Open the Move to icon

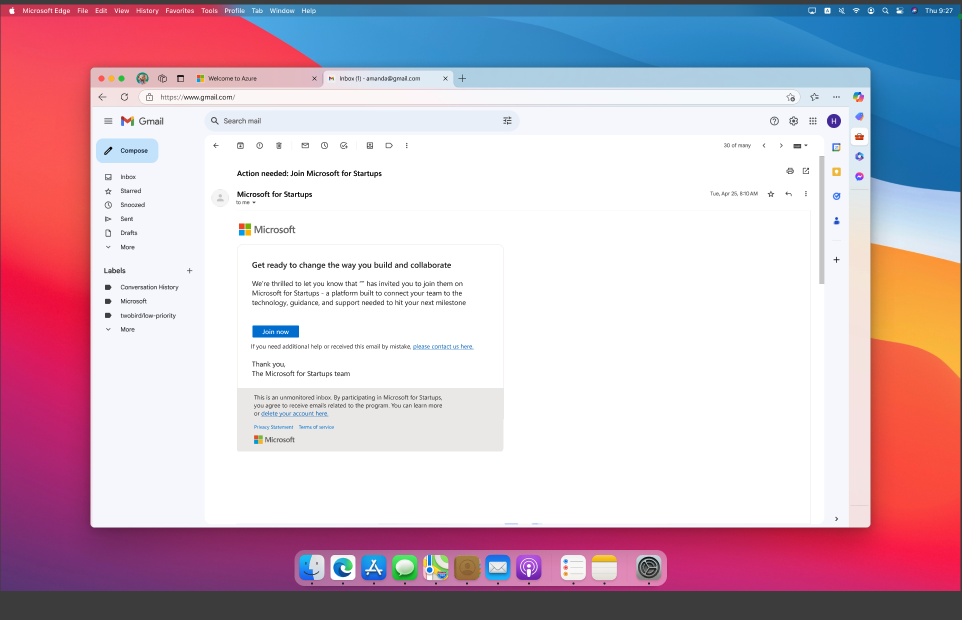370,145
